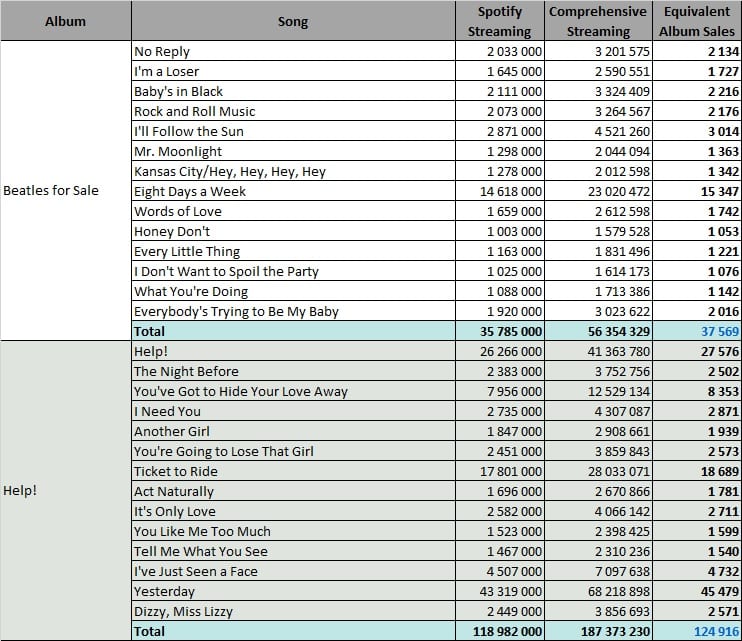The height and width of the screenshot is (641, 742).
Task: Select Eight Days a Week's 14 618 000 value
Action: [x=500, y=191]
